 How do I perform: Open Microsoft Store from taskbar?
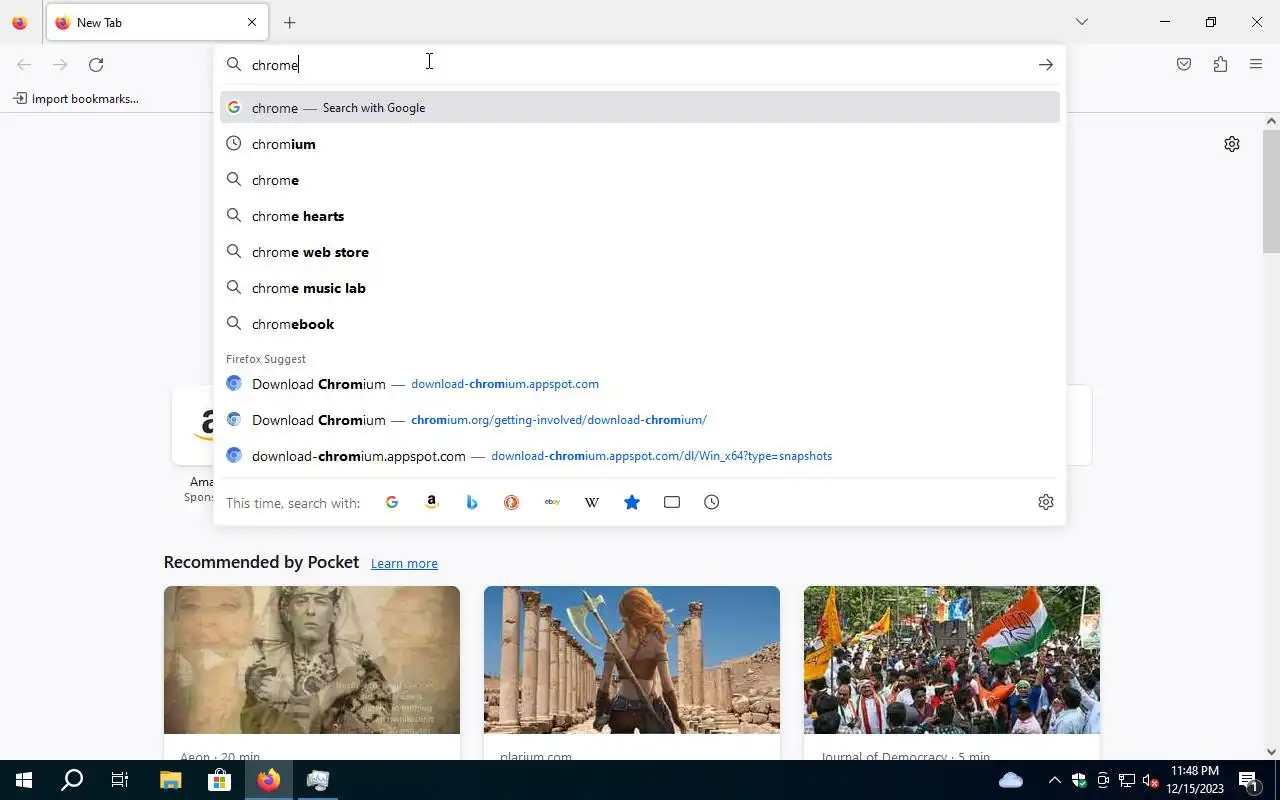pyautogui.click(x=219, y=780)
